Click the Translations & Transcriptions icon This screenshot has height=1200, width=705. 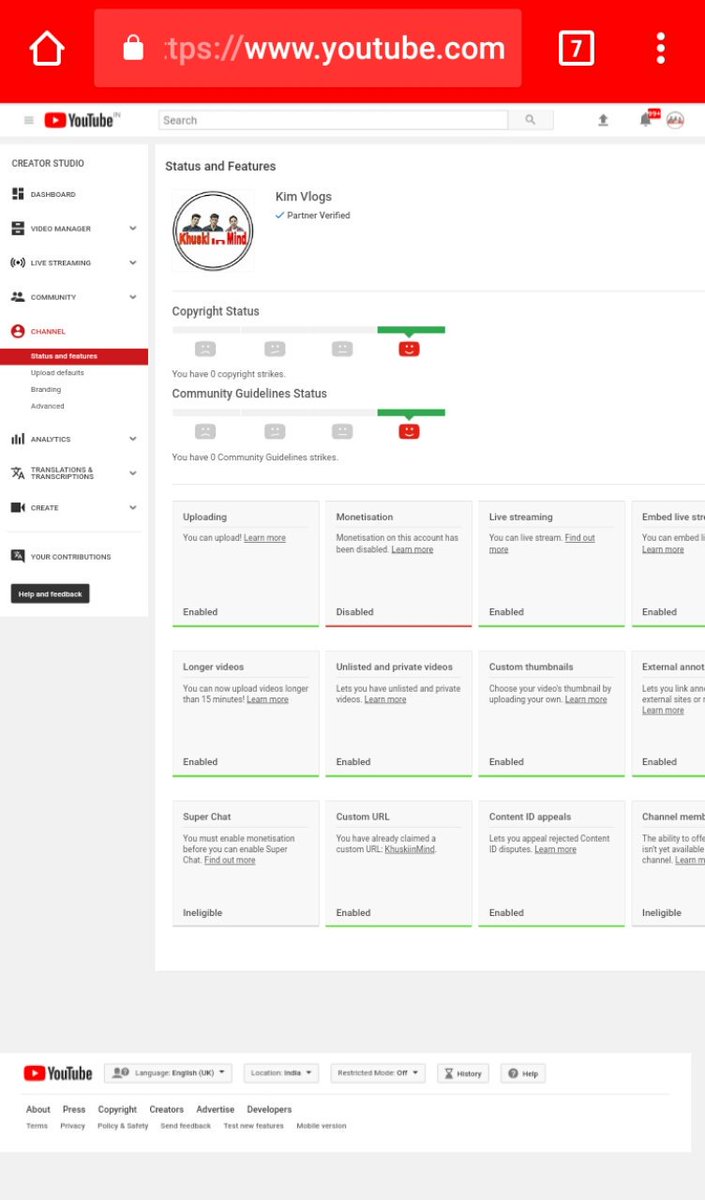(17, 473)
